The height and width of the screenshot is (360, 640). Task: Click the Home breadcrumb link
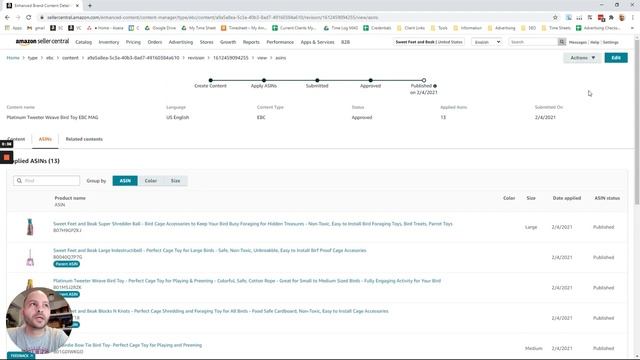coord(13,58)
